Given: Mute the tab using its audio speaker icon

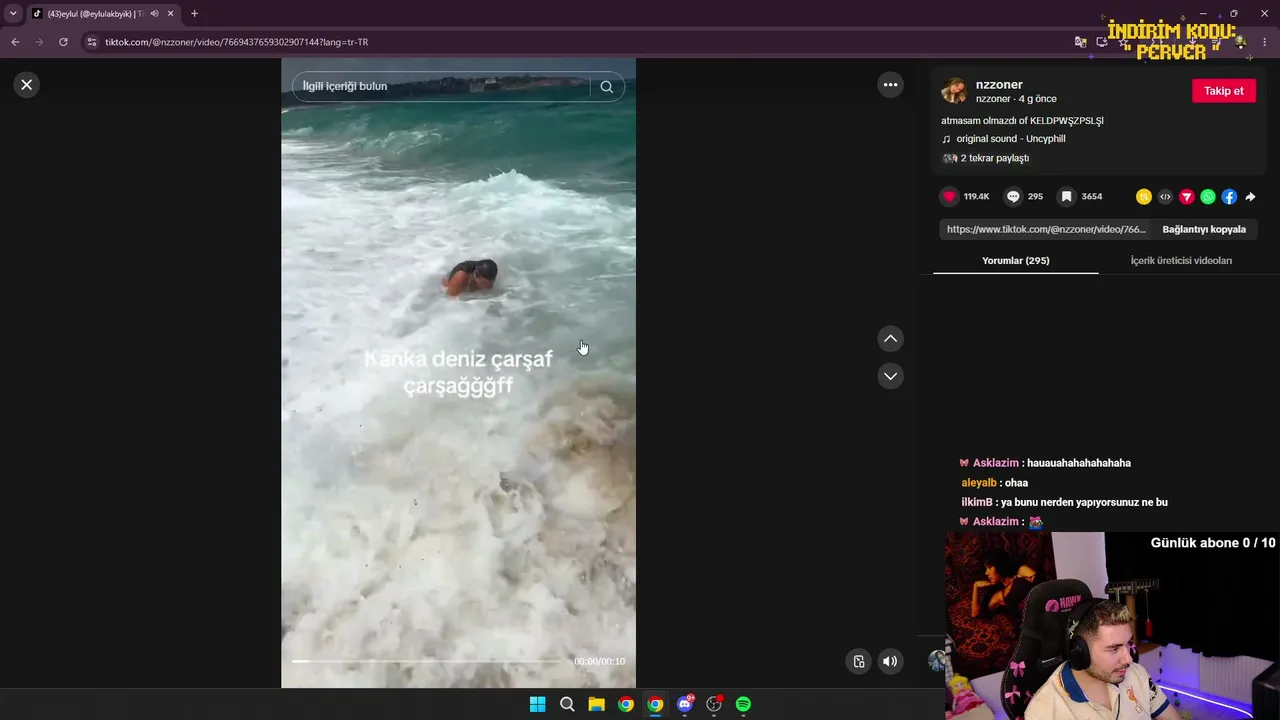Looking at the screenshot, I should (x=154, y=14).
